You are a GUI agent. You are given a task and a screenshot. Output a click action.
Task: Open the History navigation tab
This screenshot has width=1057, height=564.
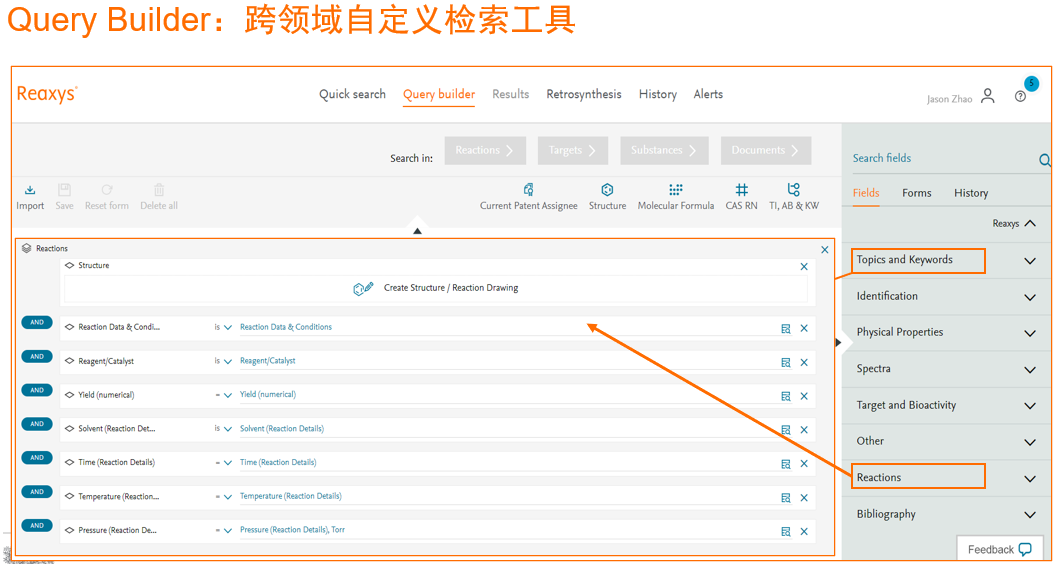(657, 94)
